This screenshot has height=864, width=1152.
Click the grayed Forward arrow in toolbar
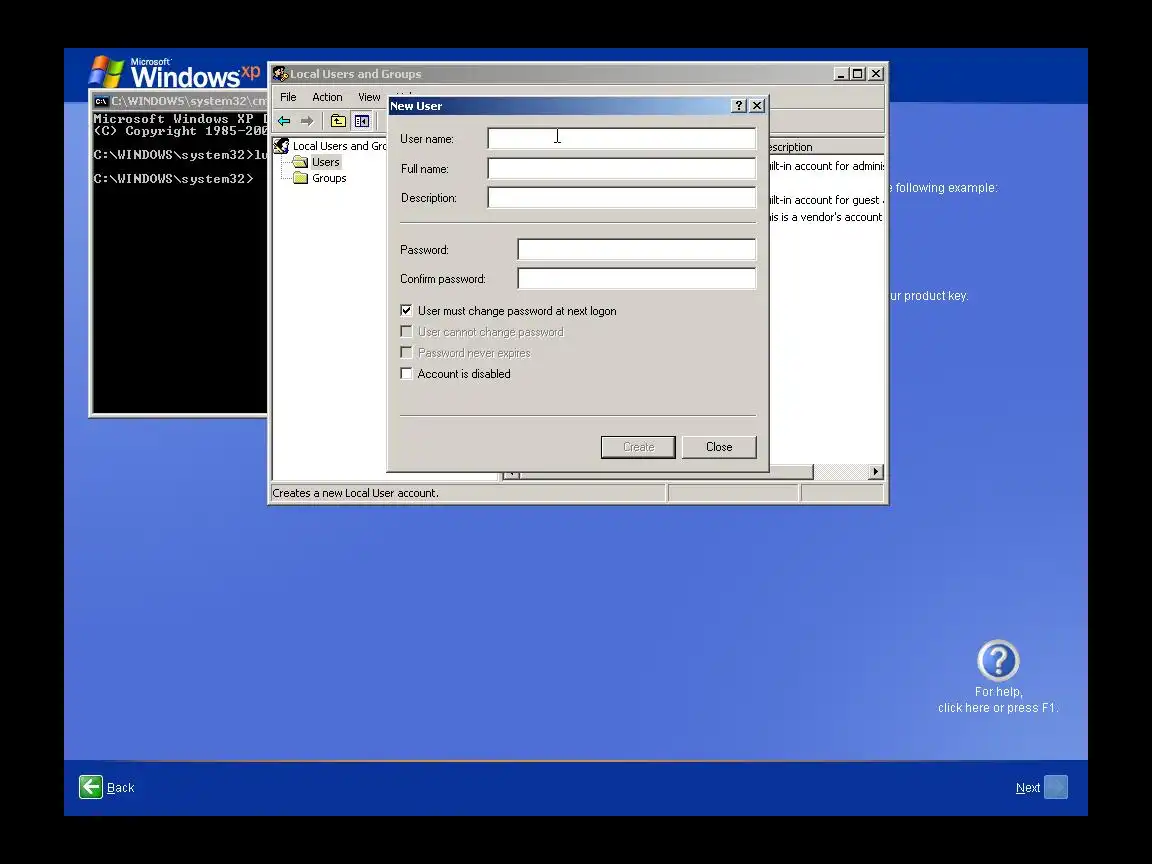pyautogui.click(x=307, y=120)
